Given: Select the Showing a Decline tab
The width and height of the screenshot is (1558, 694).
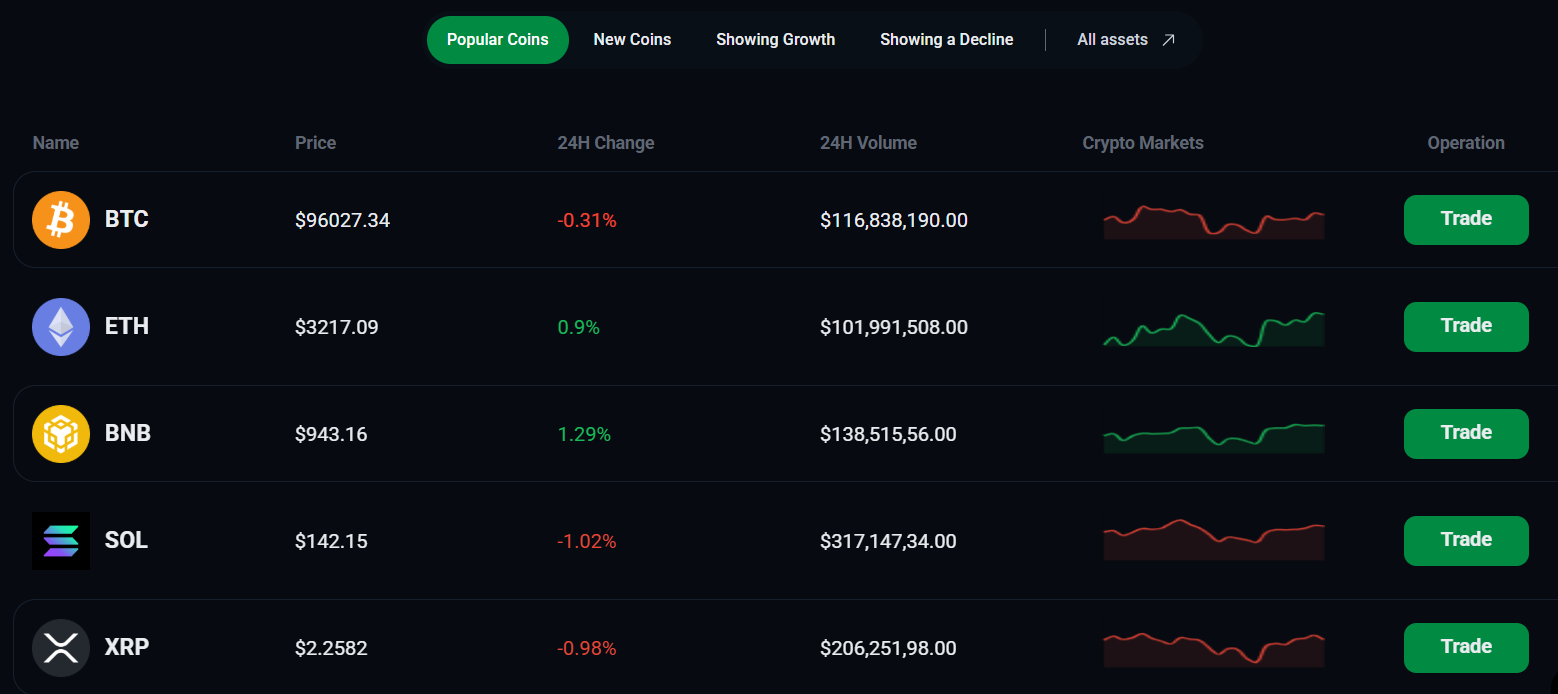Looking at the screenshot, I should [x=946, y=39].
